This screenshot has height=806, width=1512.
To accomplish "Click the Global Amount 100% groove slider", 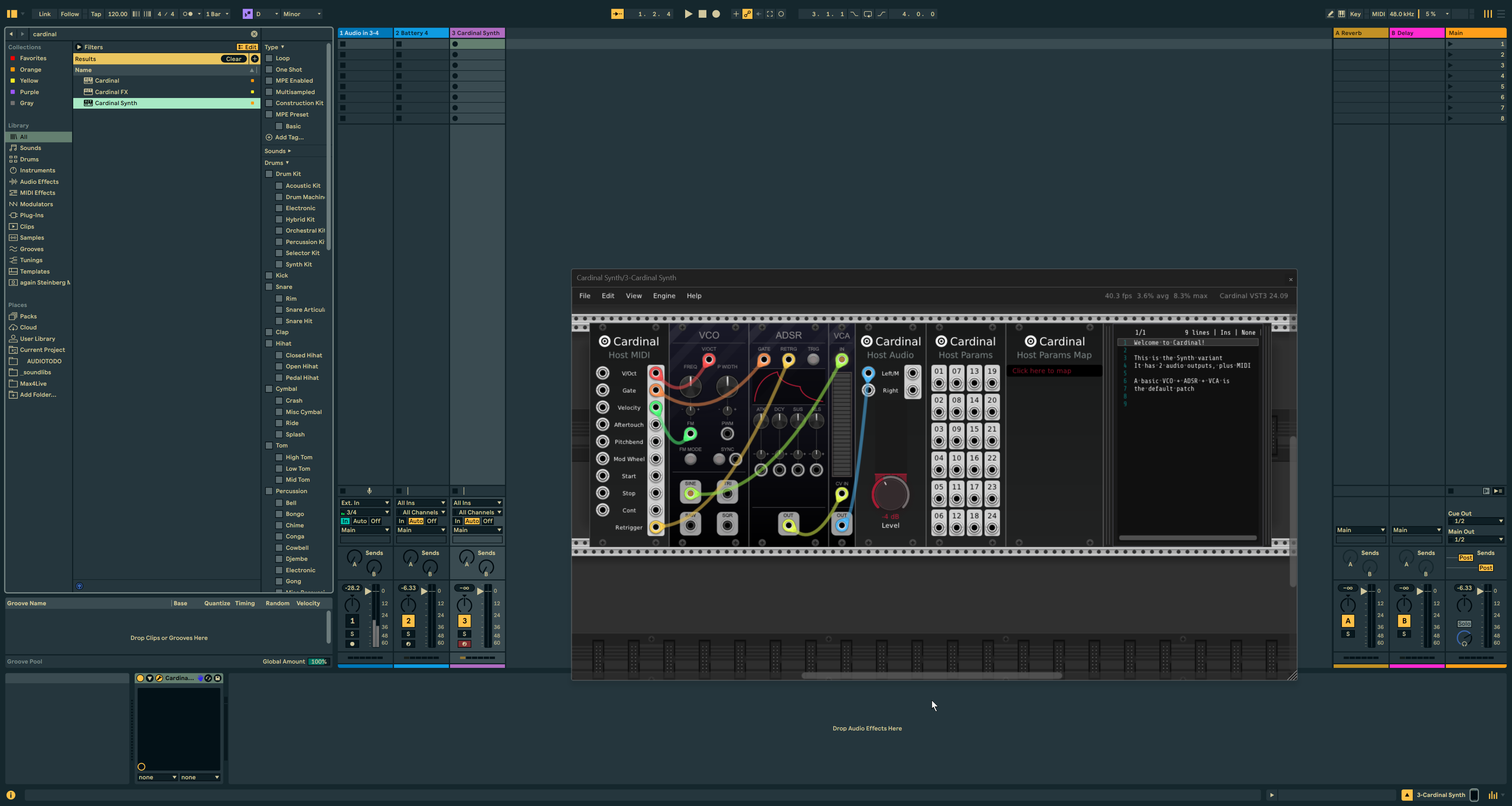I will [x=319, y=661].
